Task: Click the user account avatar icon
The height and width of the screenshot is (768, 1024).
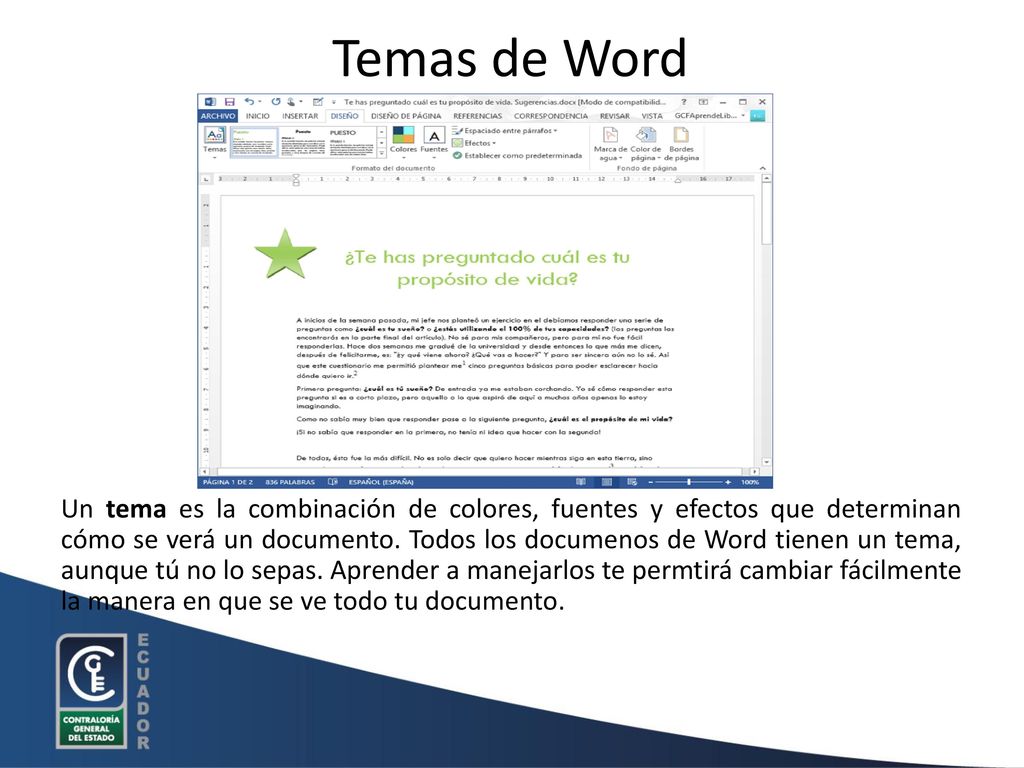Action: pyautogui.click(x=757, y=116)
